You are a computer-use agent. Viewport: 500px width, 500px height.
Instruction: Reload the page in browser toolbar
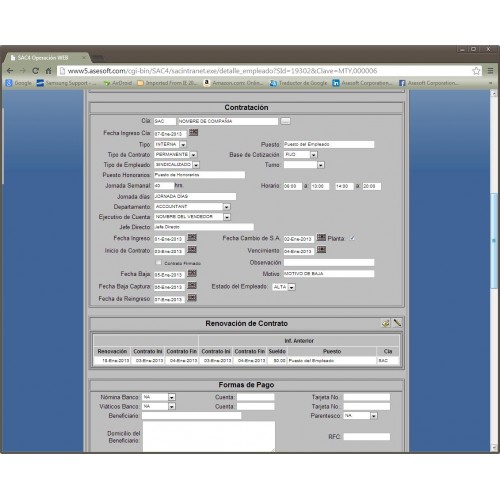click(35, 71)
